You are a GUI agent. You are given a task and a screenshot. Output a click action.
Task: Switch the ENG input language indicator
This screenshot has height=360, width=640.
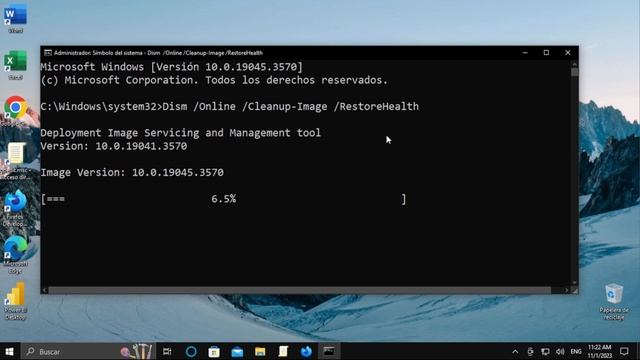[576, 351]
